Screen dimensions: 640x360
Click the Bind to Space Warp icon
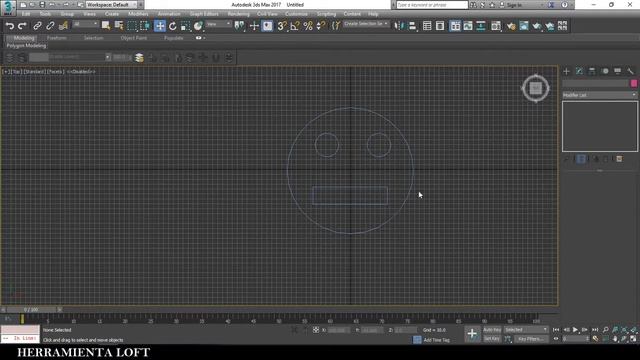(x=63, y=26)
